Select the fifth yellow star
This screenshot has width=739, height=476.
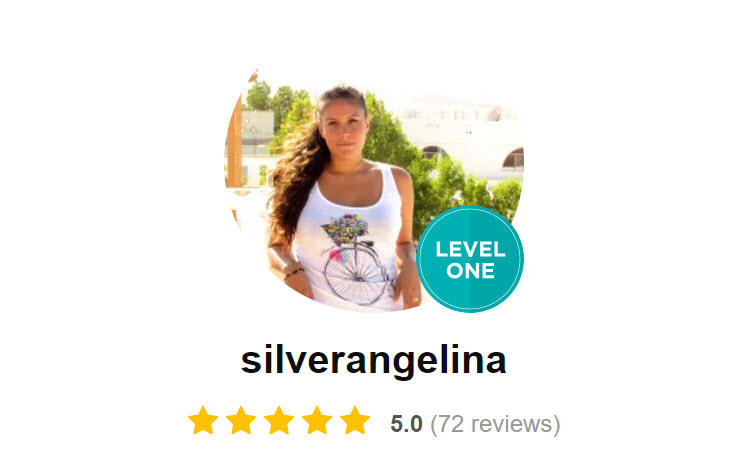point(354,420)
